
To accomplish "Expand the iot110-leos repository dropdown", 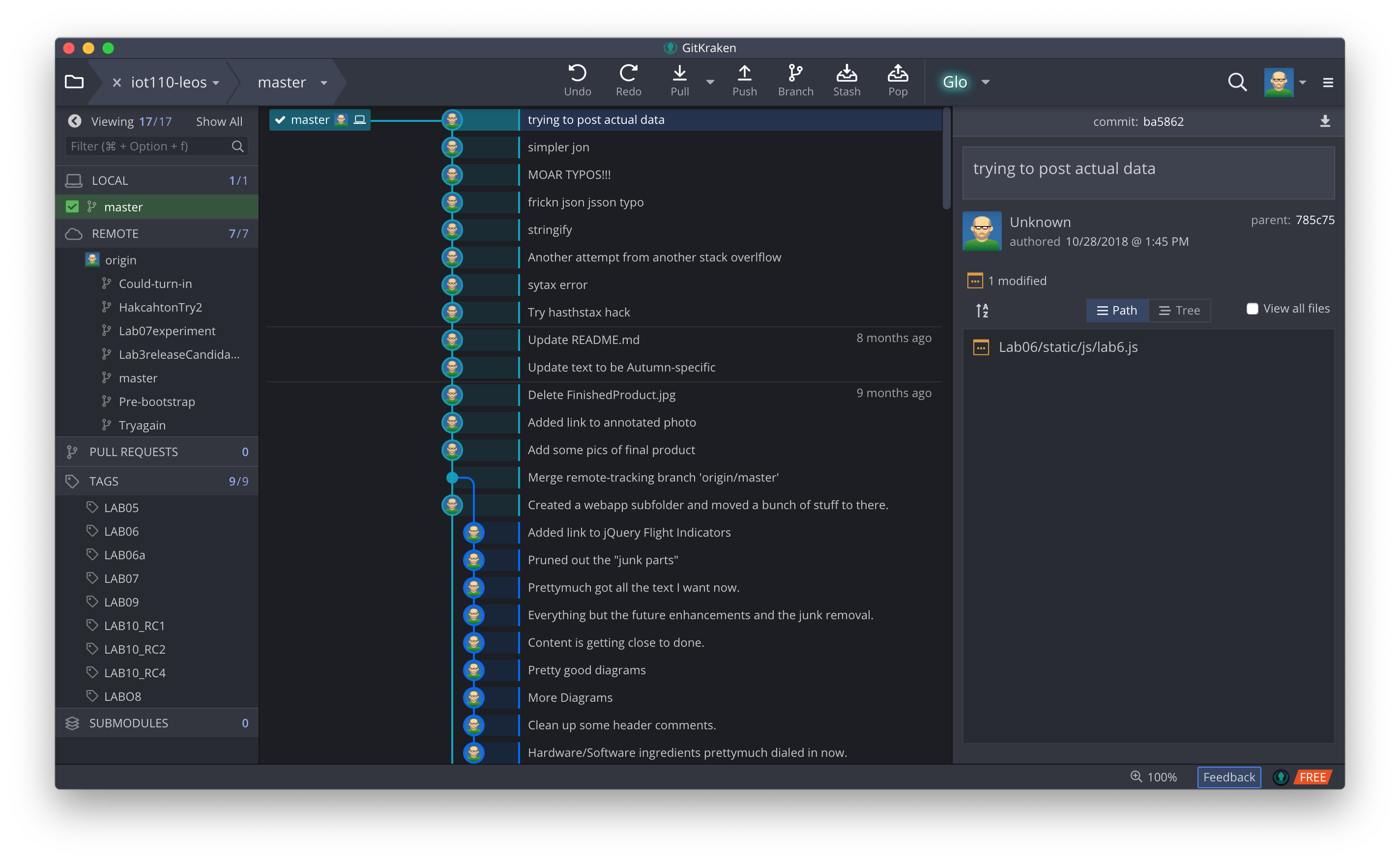I will [216, 83].
